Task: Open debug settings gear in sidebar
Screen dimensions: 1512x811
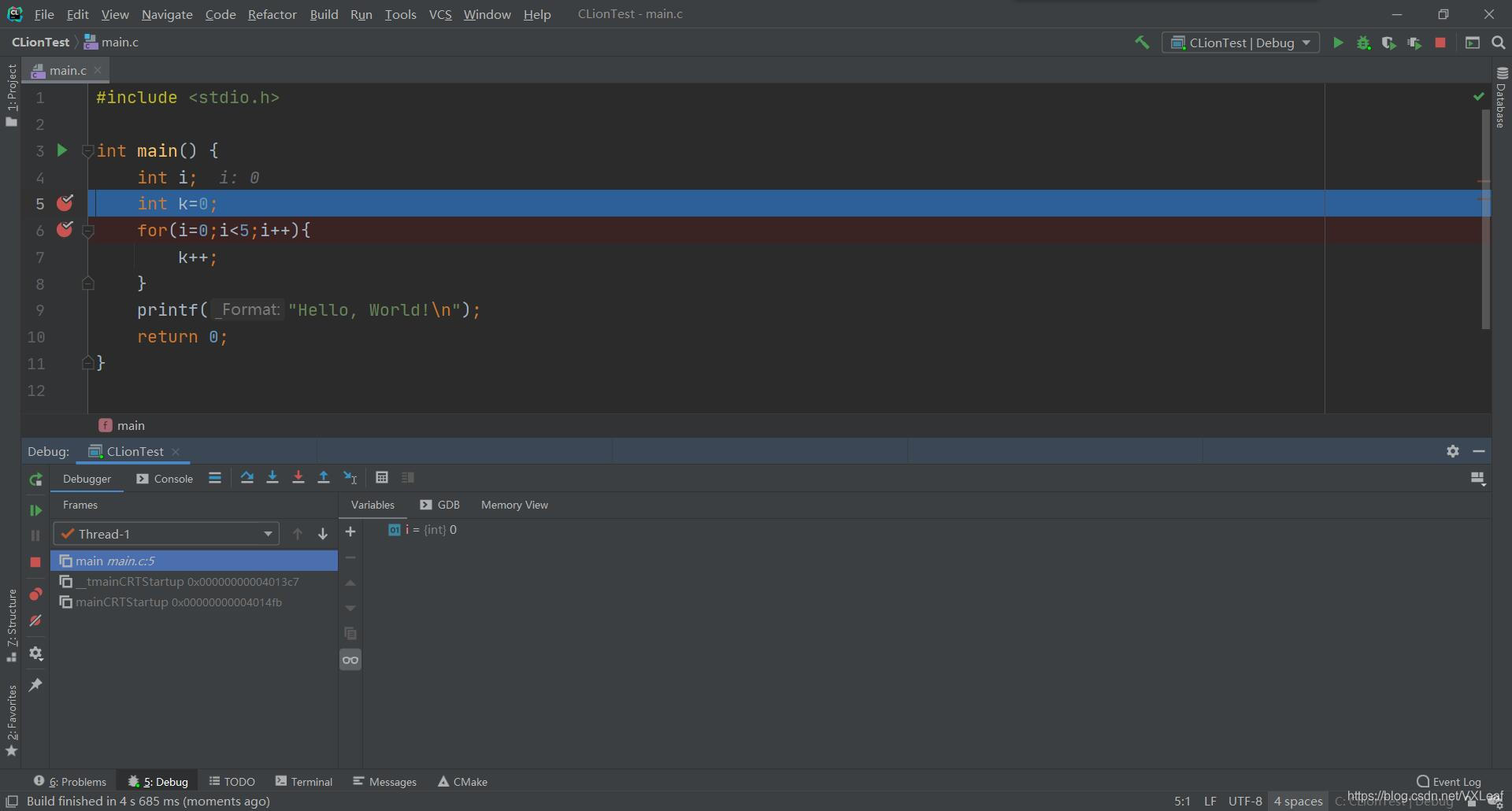Action: (x=35, y=654)
